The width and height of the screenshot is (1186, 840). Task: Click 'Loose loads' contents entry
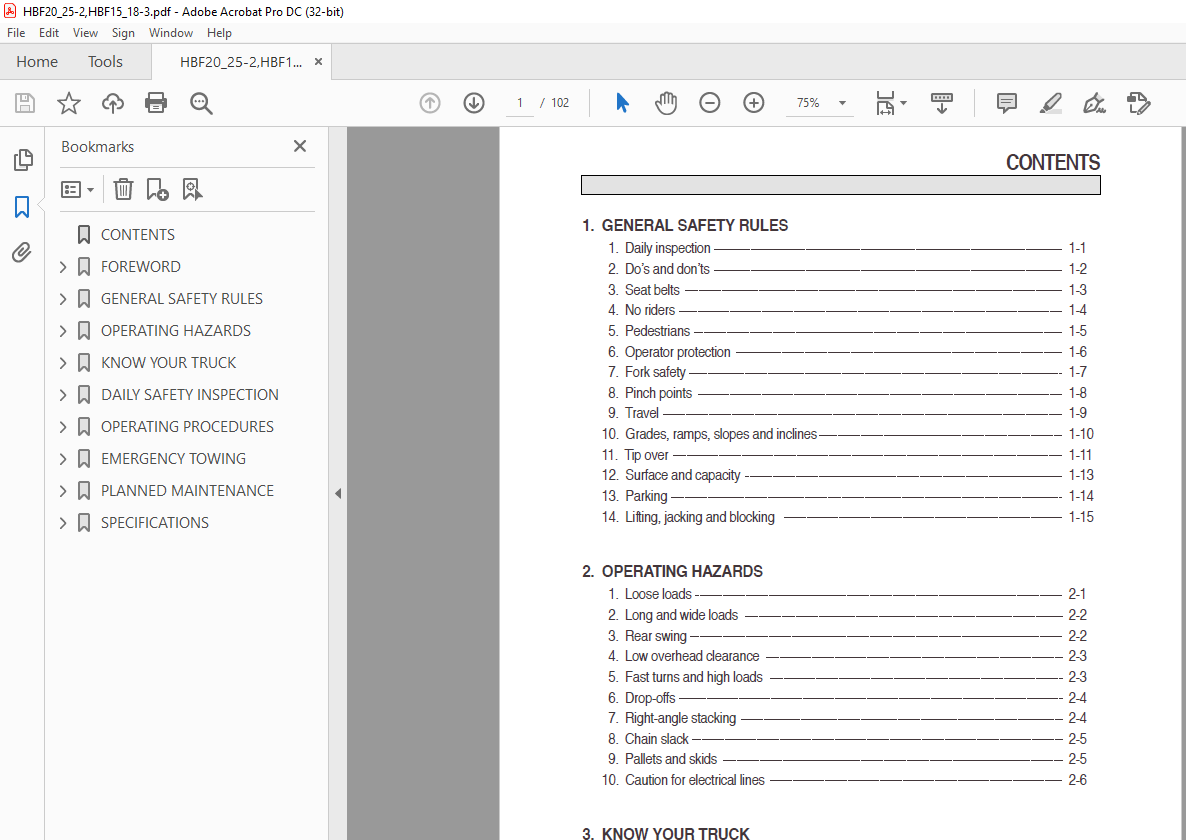658,594
